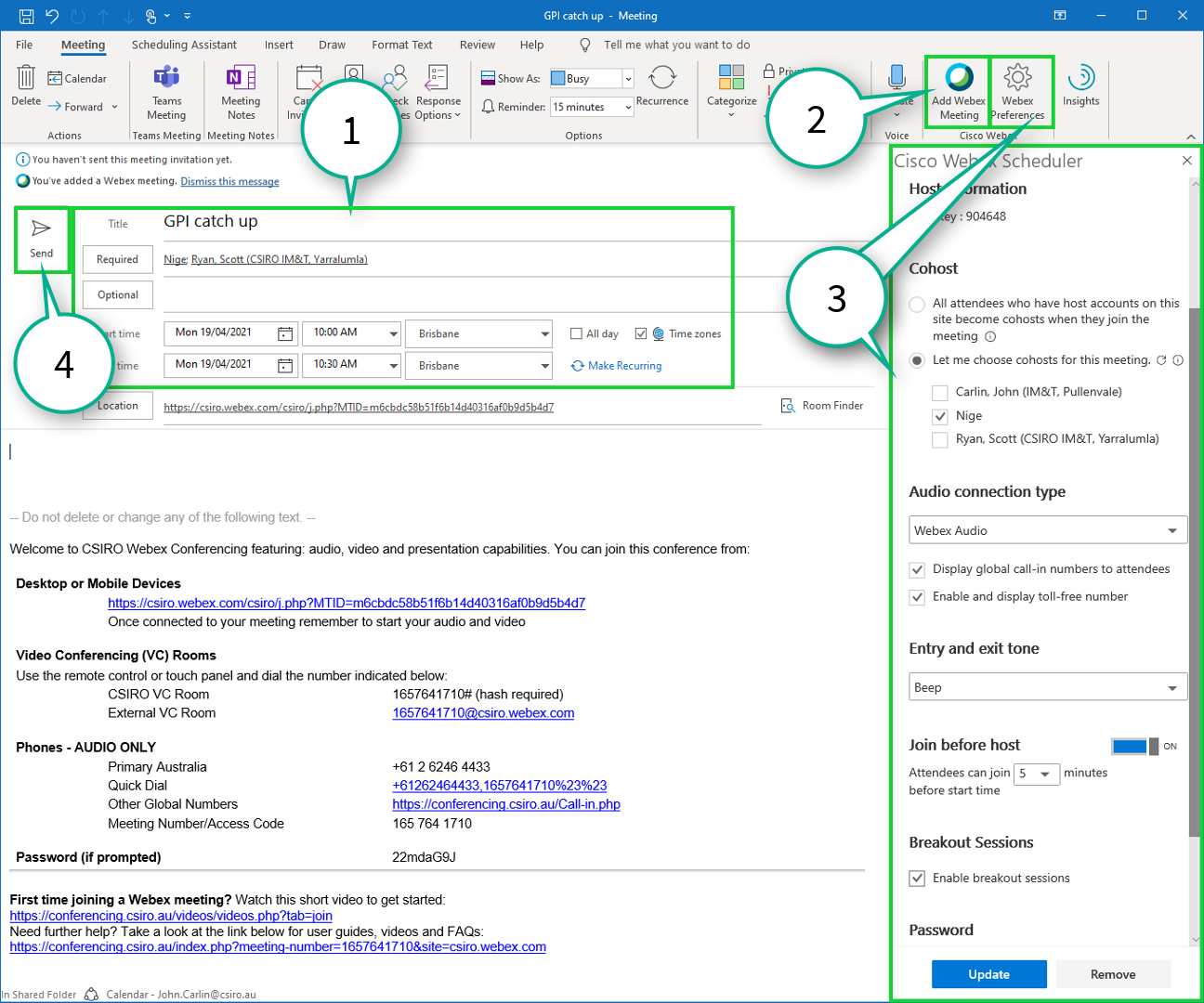
Task: Open Insights add-in
Action: click(1080, 86)
